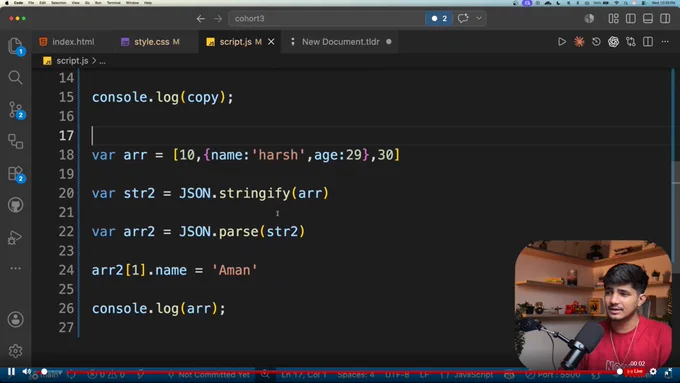The height and width of the screenshot is (383, 680).
Task: Customize layout from the title bar icon
Action: (613, 19)
